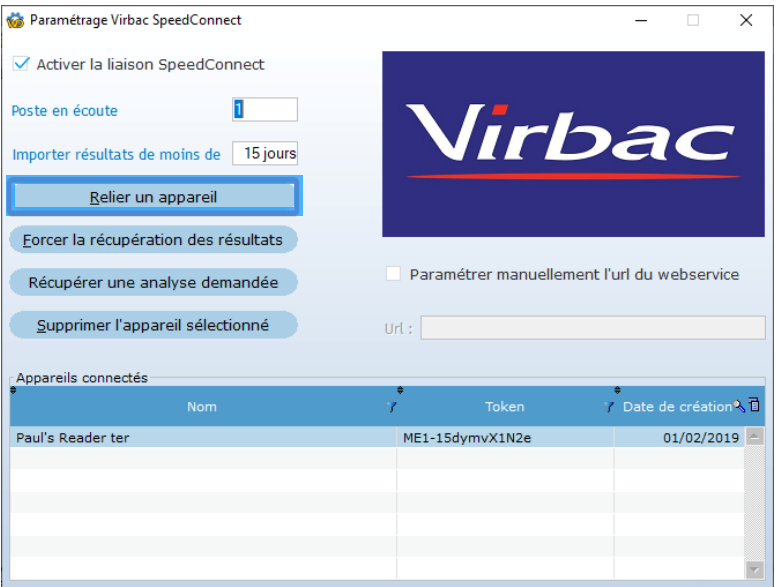Click the table scrollbar down arrow
The image size is (776, 587).
tap(755, 570)
